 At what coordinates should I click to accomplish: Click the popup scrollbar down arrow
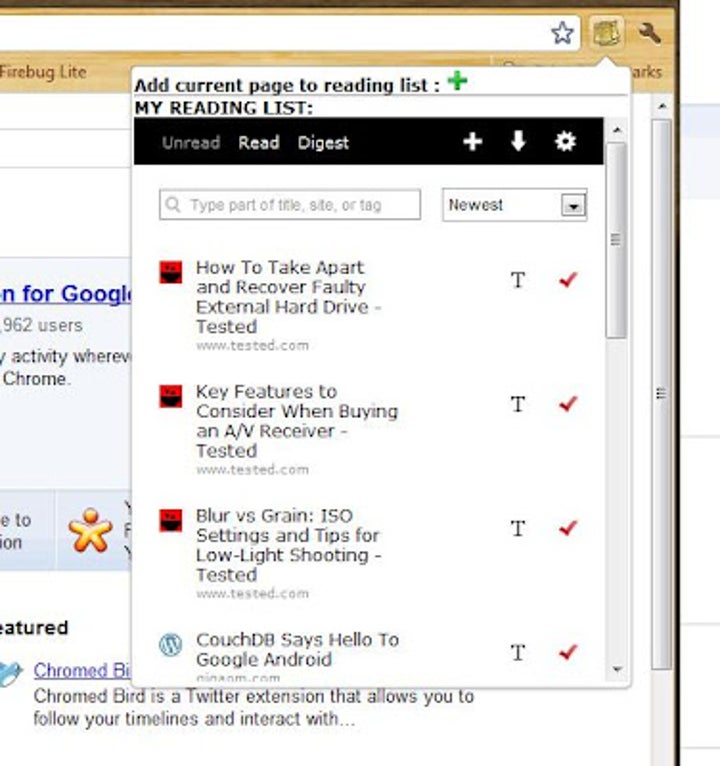616,669
